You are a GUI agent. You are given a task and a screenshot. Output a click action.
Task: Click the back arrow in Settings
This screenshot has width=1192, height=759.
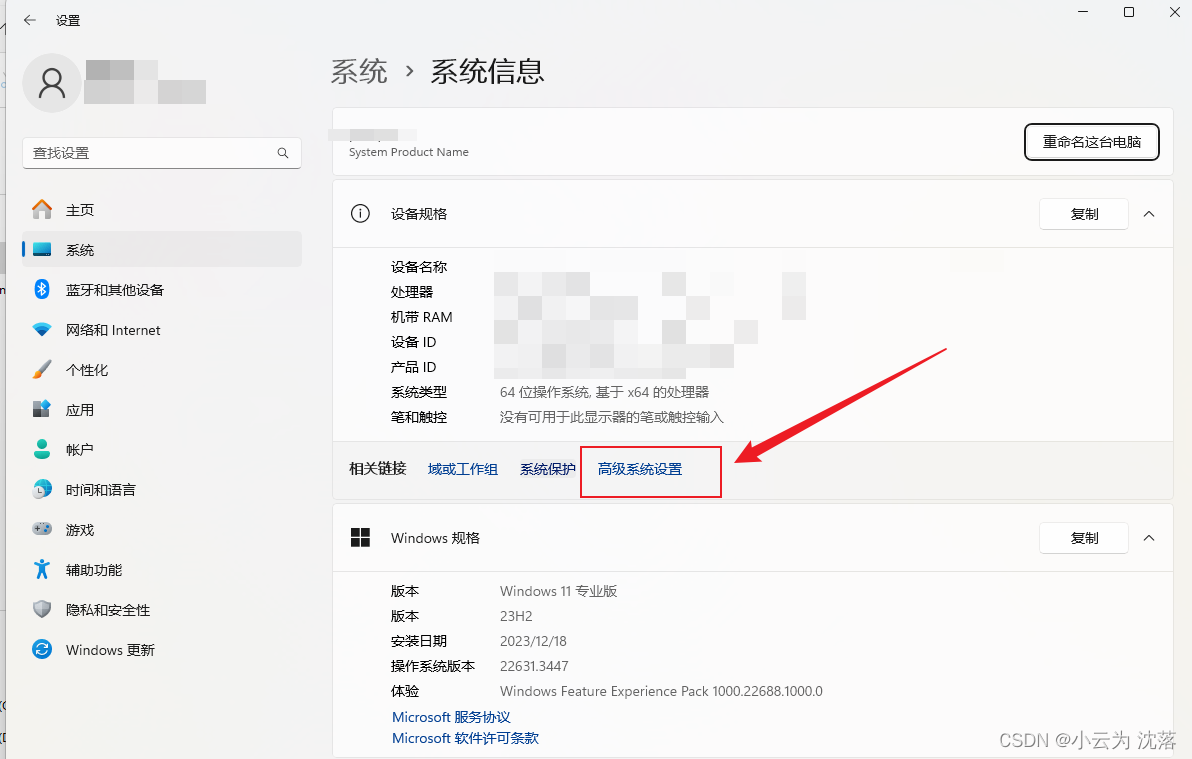(x=30, y=21)
